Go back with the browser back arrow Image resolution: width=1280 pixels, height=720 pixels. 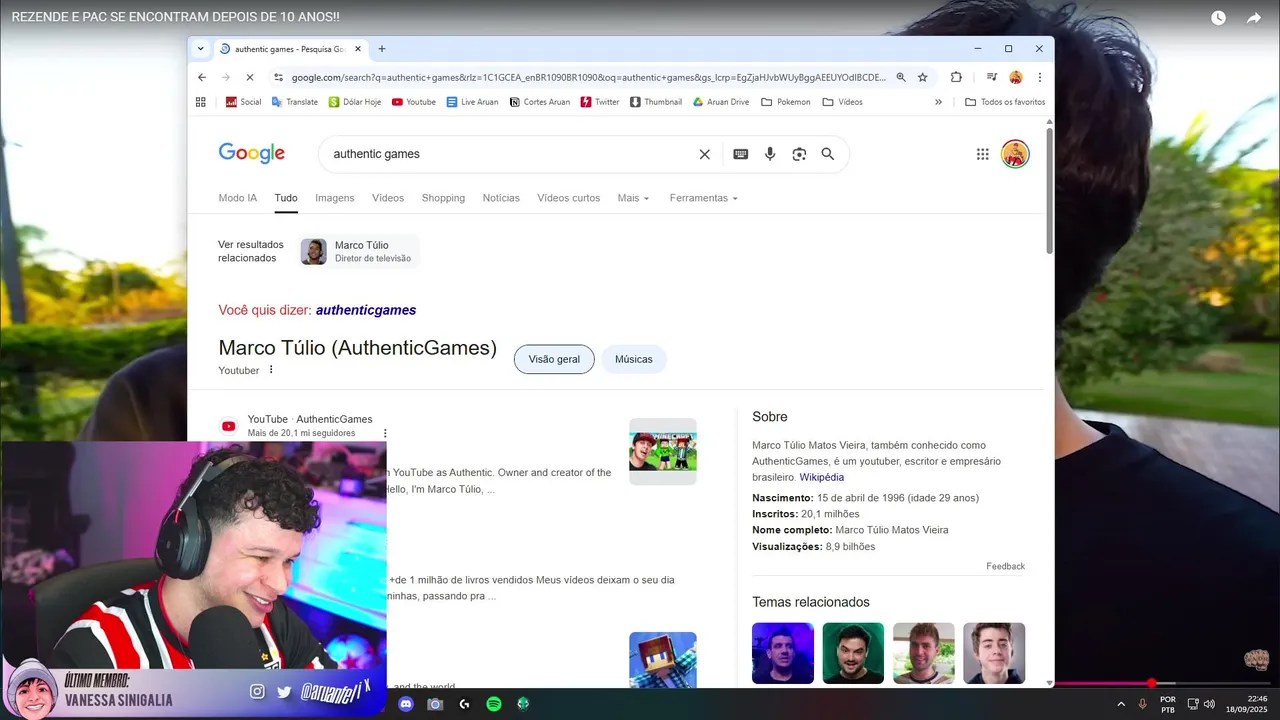tap(202, 77)
